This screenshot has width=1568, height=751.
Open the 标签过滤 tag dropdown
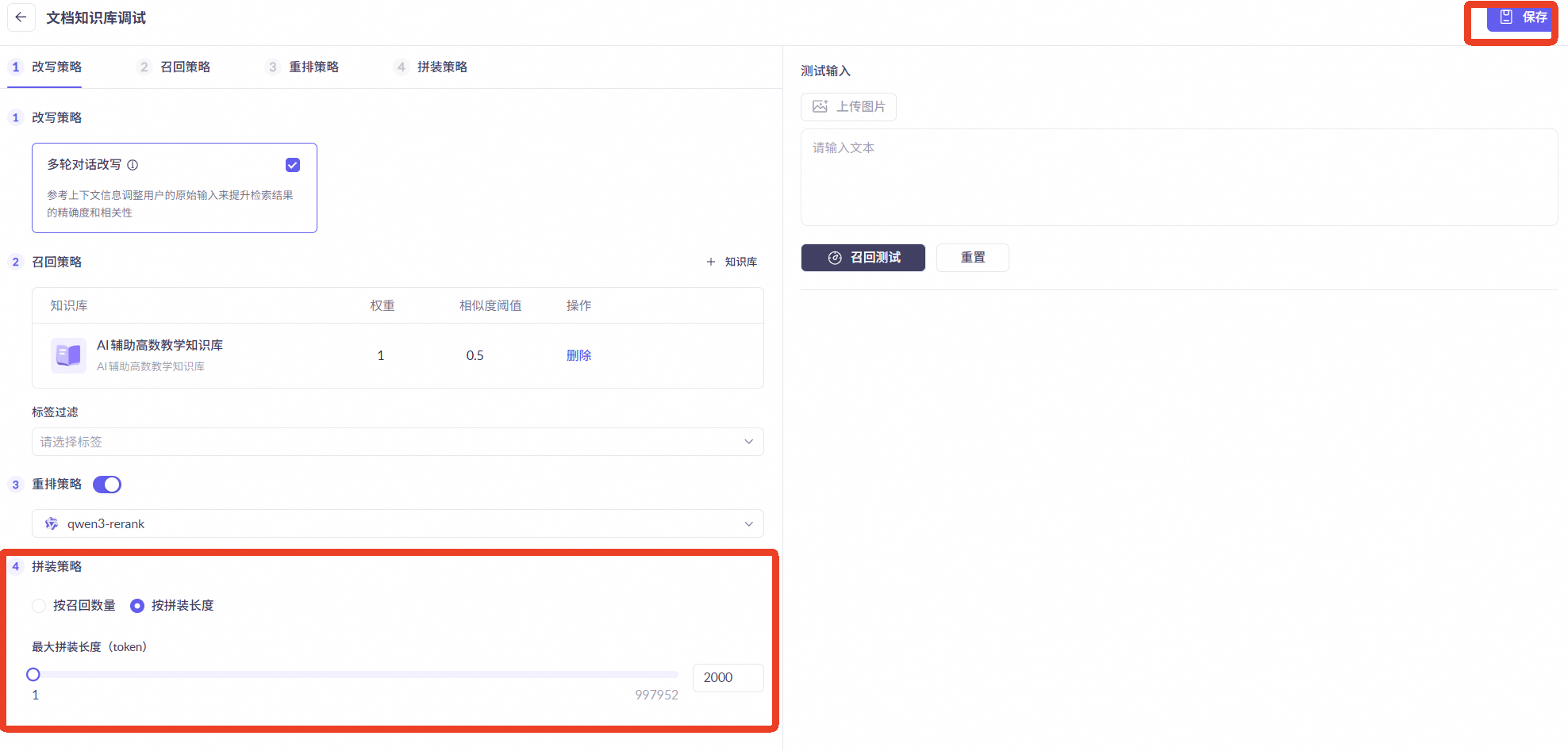(x=398, y=442)
